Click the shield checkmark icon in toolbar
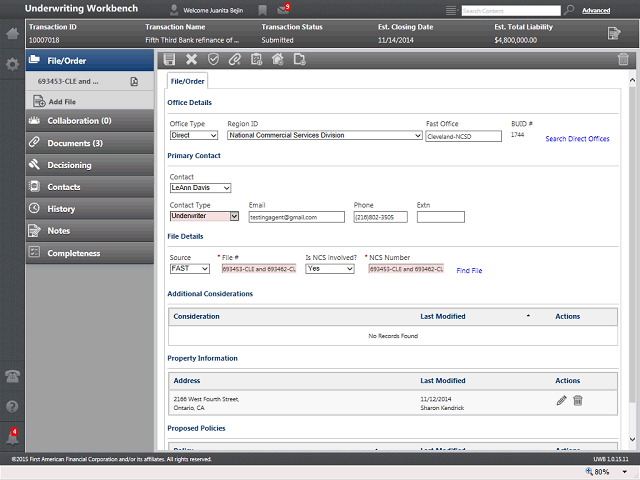Image resolution: width=640 pixels, height=480 pixels. coord(213,60)
